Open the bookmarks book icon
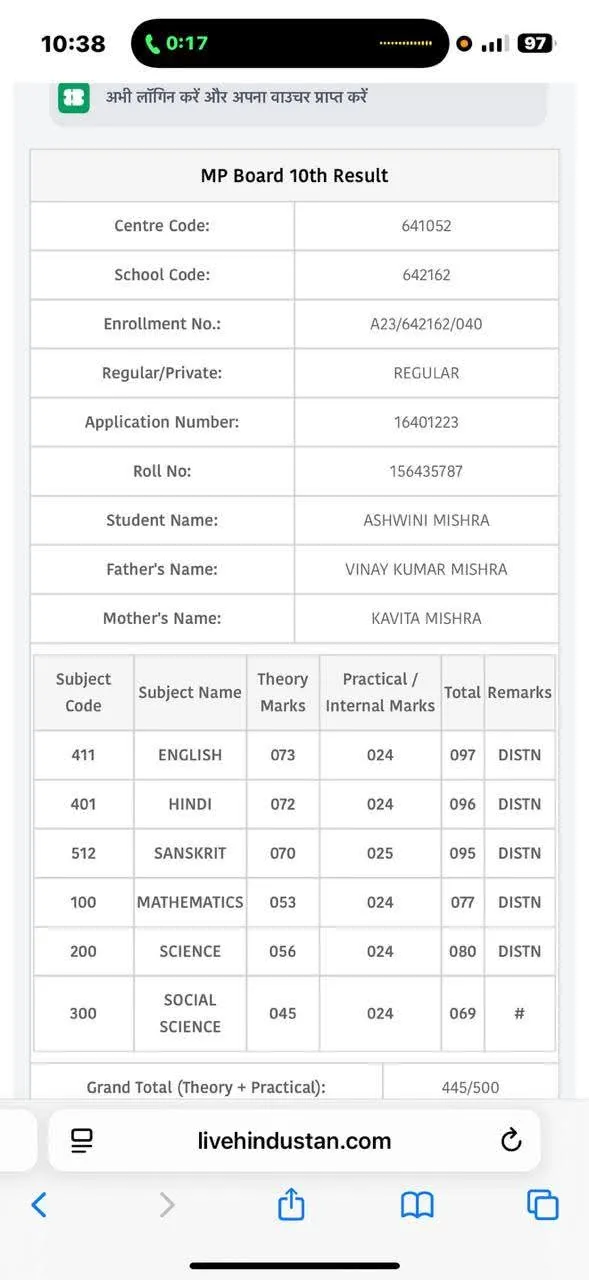The width and height of the screenshot is (589, 1280). [x=417, y=1205]
